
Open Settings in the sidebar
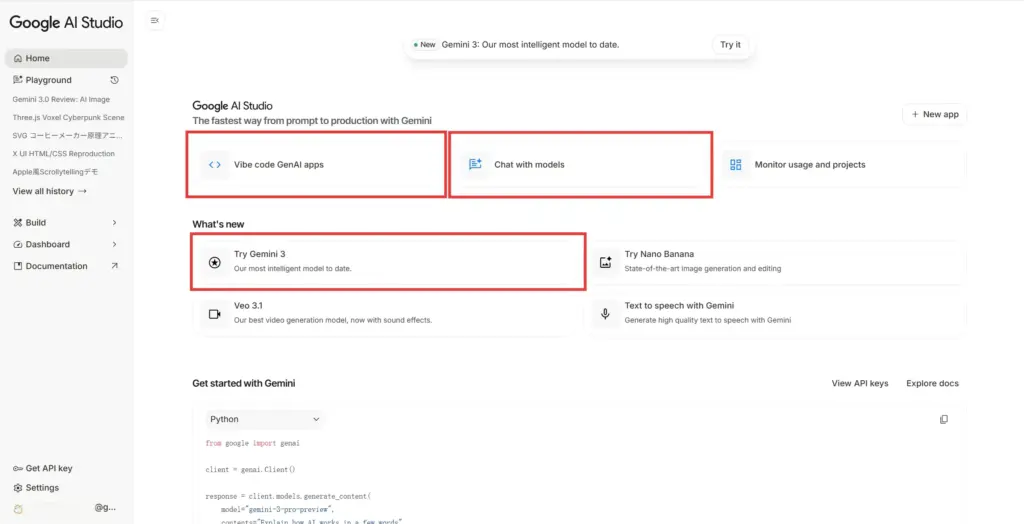[42, 488]
